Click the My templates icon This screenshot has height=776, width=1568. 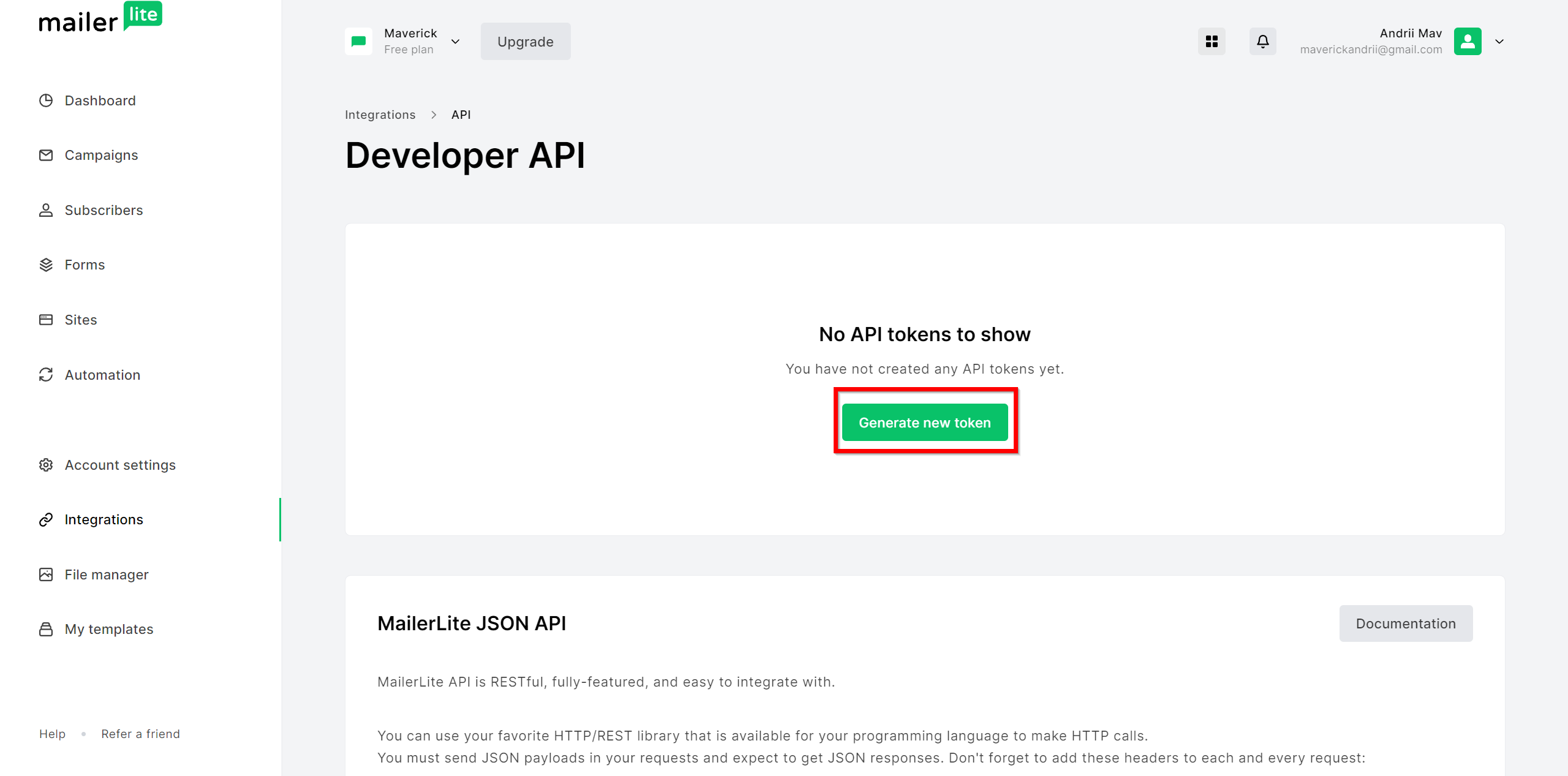click(46, 629)
